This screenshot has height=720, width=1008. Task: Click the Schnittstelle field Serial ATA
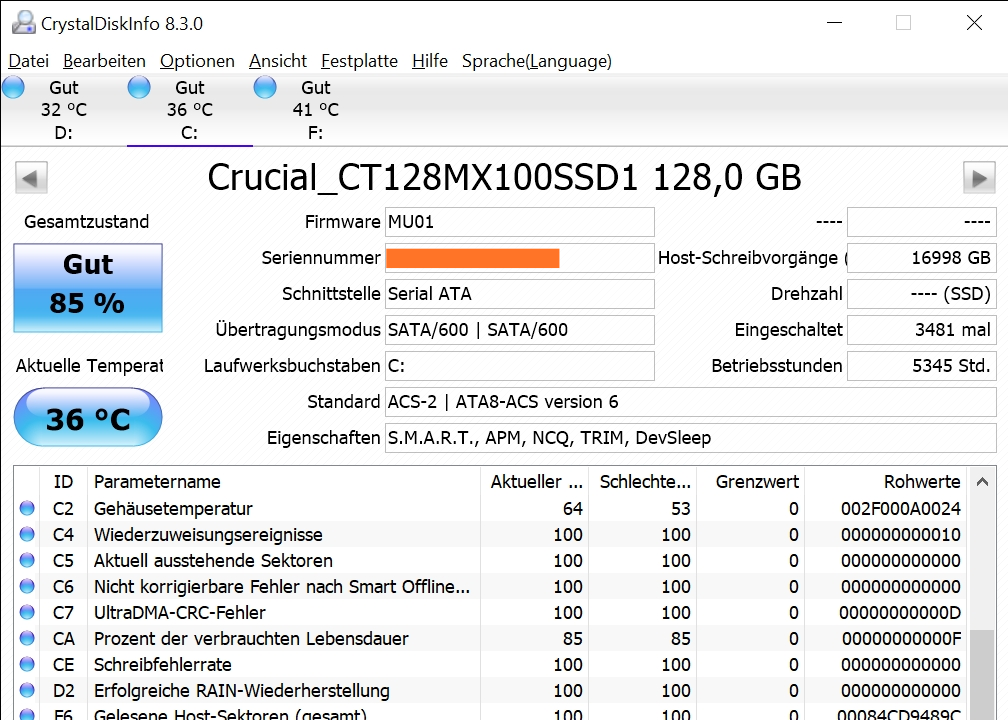tap(519, 294)
